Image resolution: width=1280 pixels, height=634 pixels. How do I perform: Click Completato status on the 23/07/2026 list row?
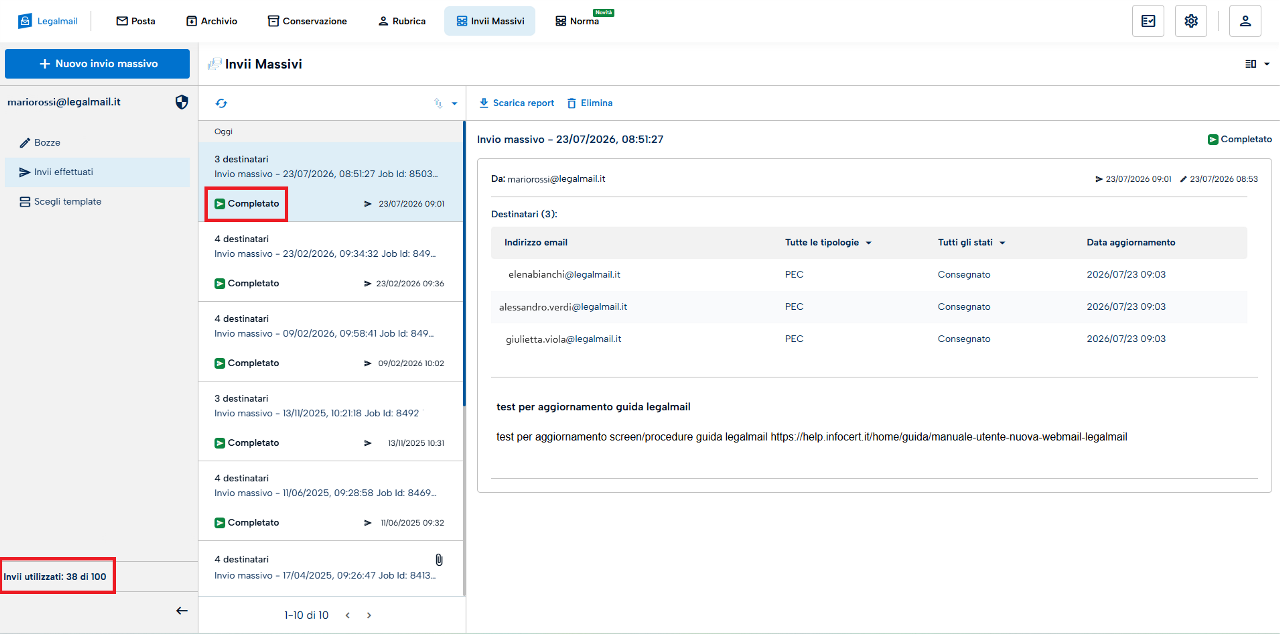tap(247, 204)
